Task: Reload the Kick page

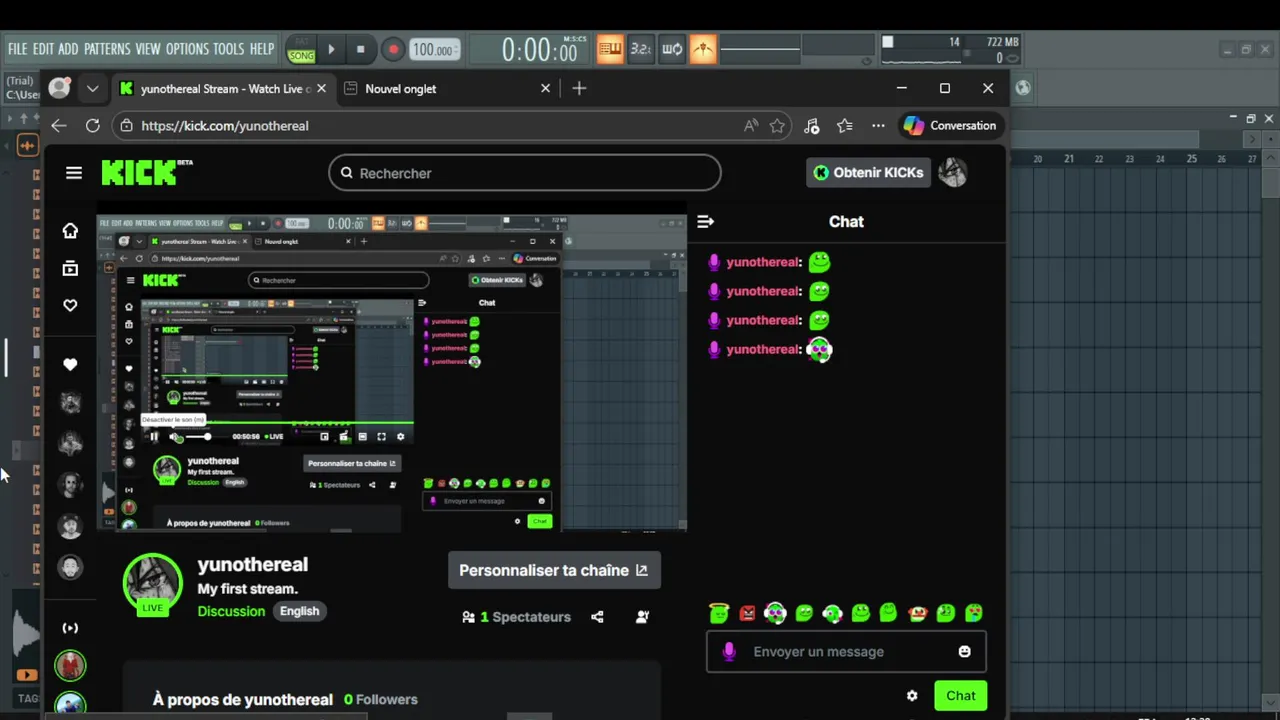Action: point(92,125)
